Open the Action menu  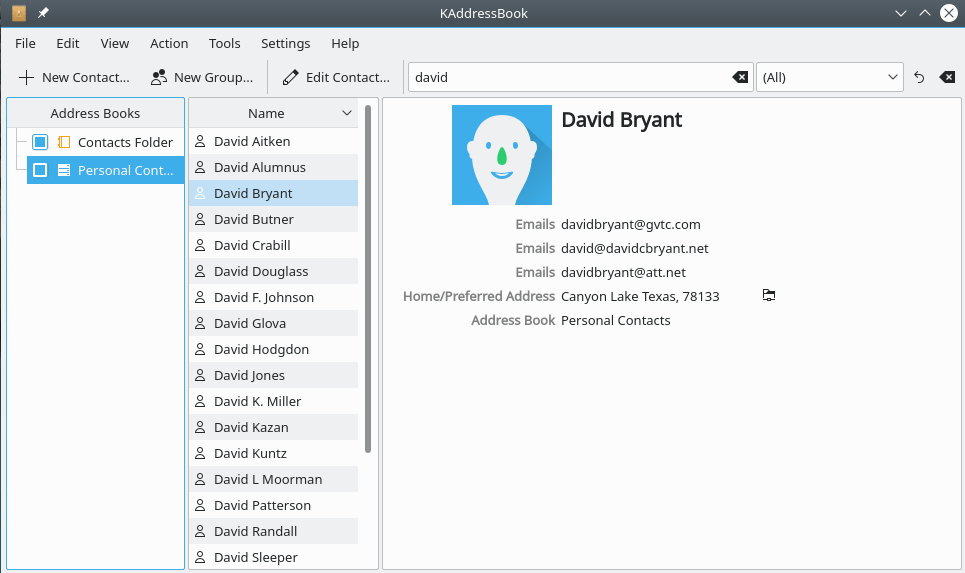pos(169,44)
